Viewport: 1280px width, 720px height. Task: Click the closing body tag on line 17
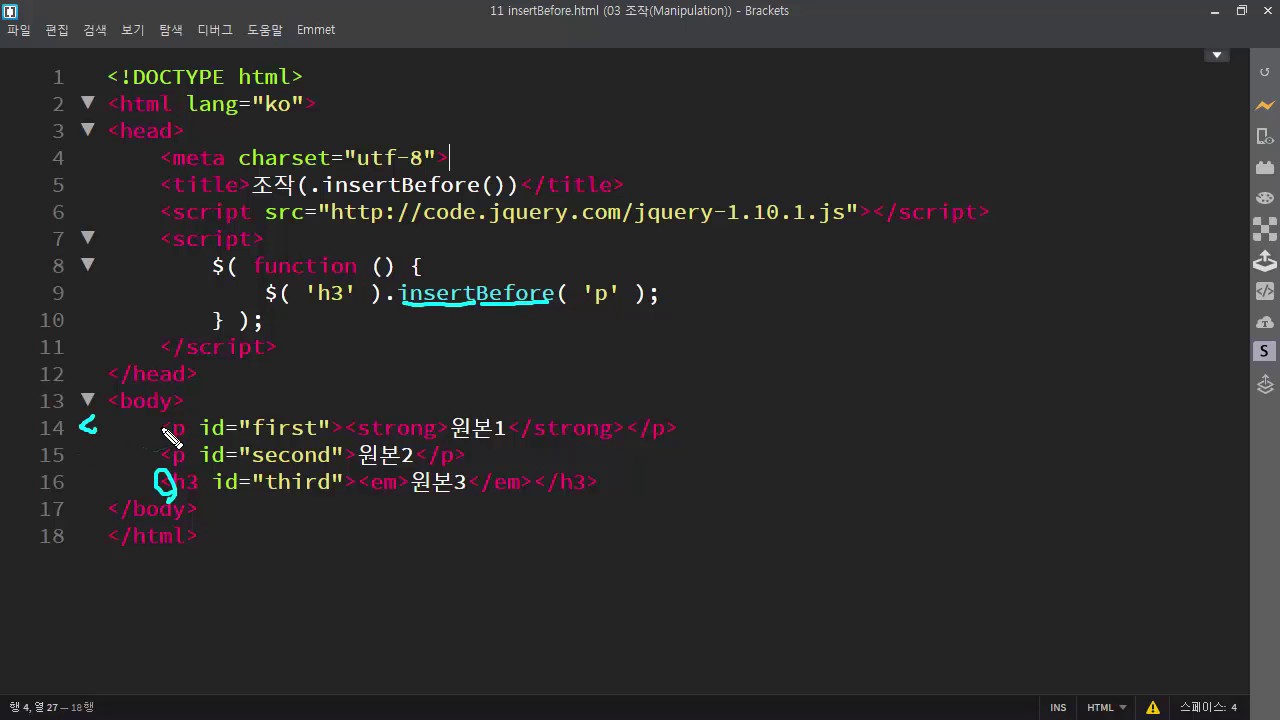point(153,509)
